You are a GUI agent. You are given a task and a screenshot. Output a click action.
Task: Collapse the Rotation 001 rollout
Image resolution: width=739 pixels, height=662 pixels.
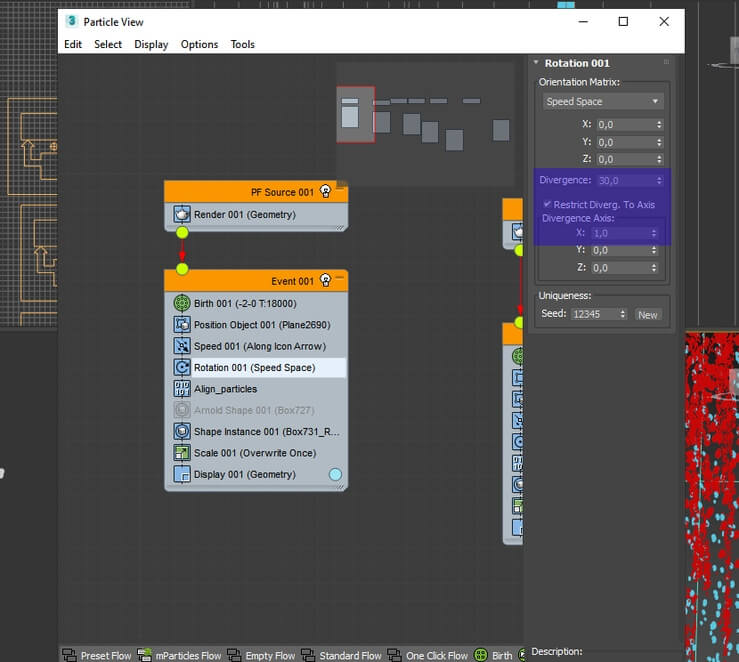tap(536, 63)
